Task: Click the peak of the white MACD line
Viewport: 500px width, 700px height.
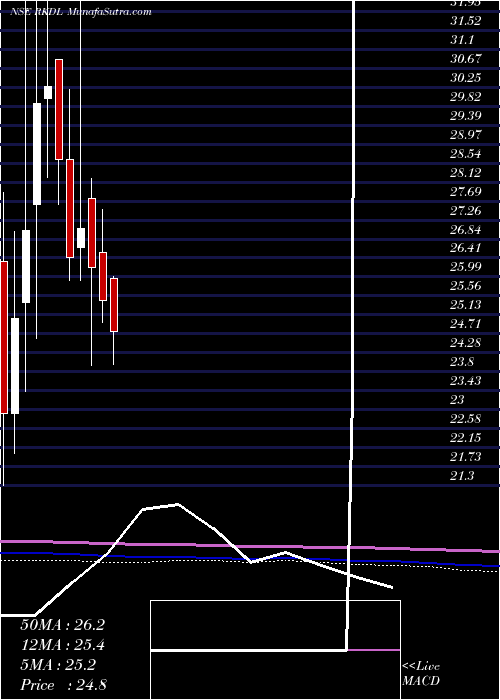Action: (177, 505)
